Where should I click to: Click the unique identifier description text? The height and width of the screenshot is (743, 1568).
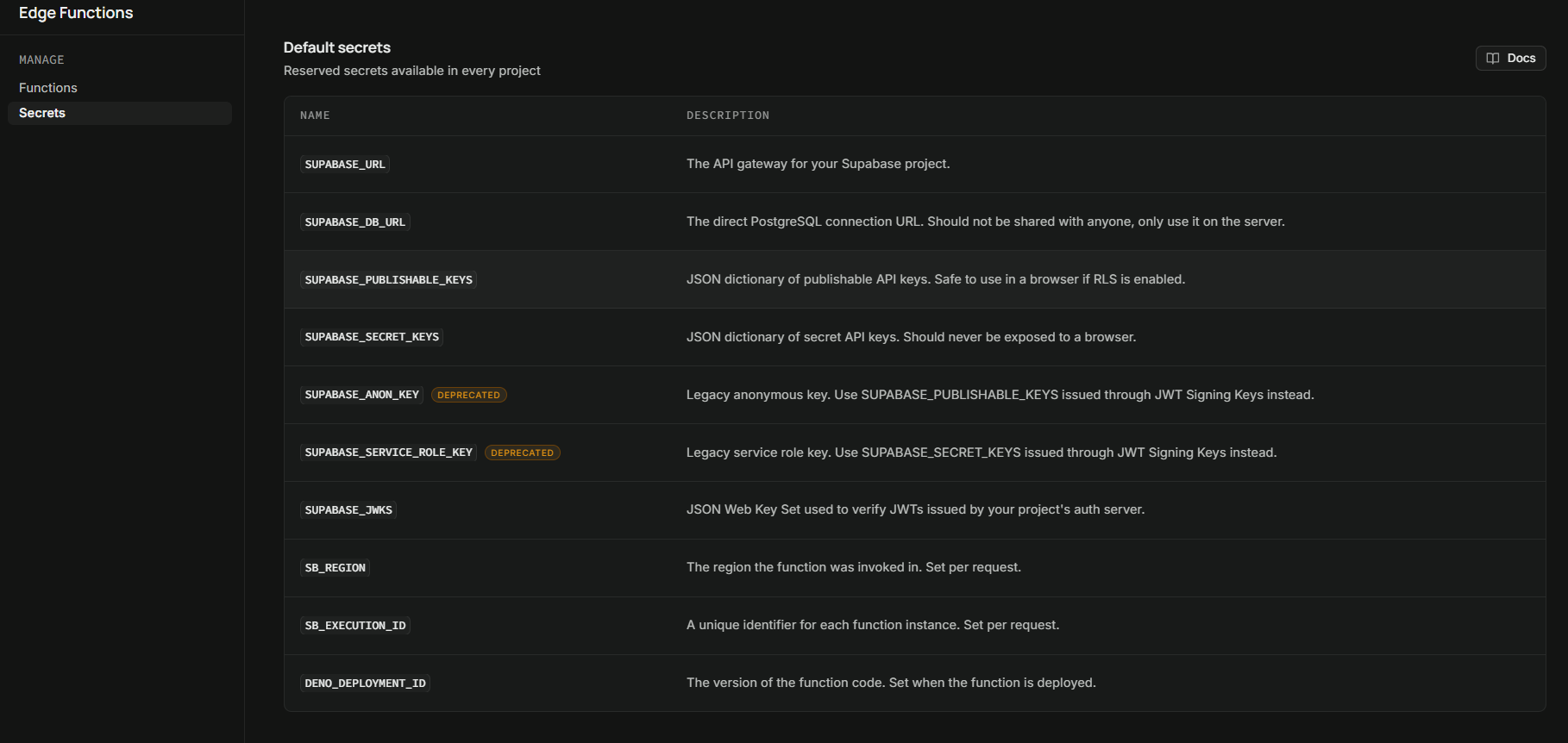pos(873,625)
